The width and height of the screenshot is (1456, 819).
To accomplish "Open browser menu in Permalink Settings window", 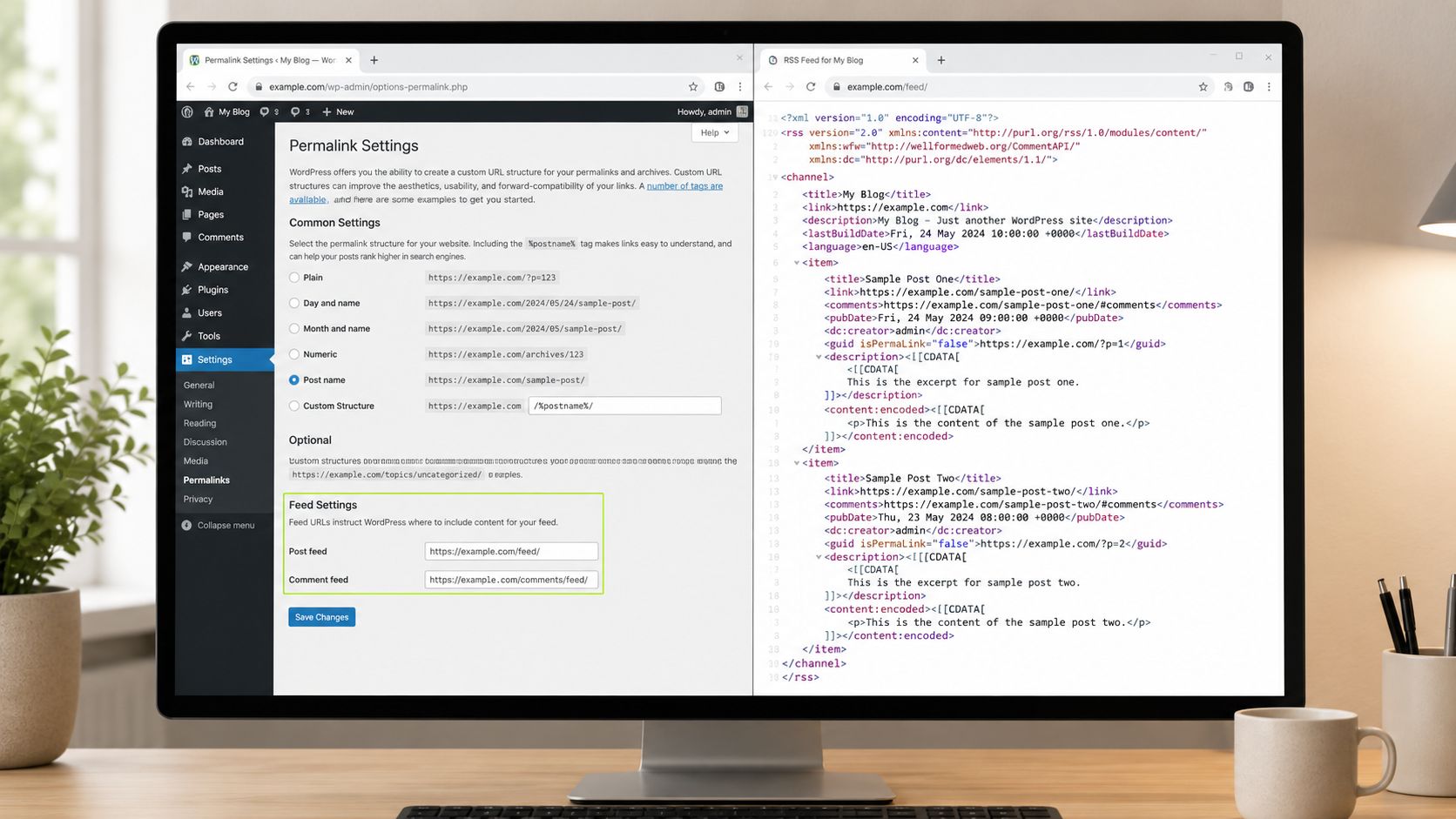I will point(740,86).
